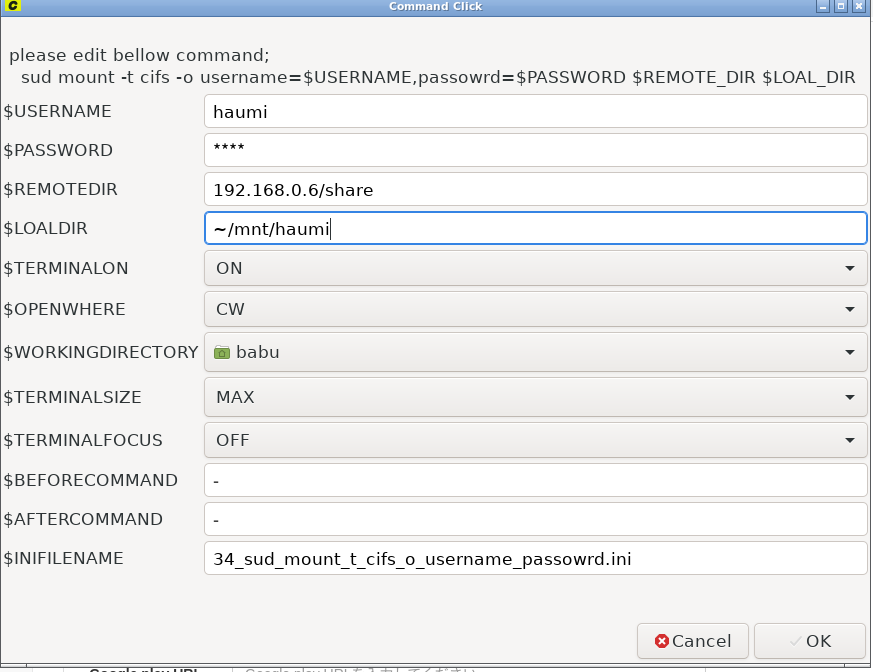This screenshot has height=672, width=873.
Task: Open the $TERMINALFOCUS dropdown showing OFF
Action: (535, 440)
